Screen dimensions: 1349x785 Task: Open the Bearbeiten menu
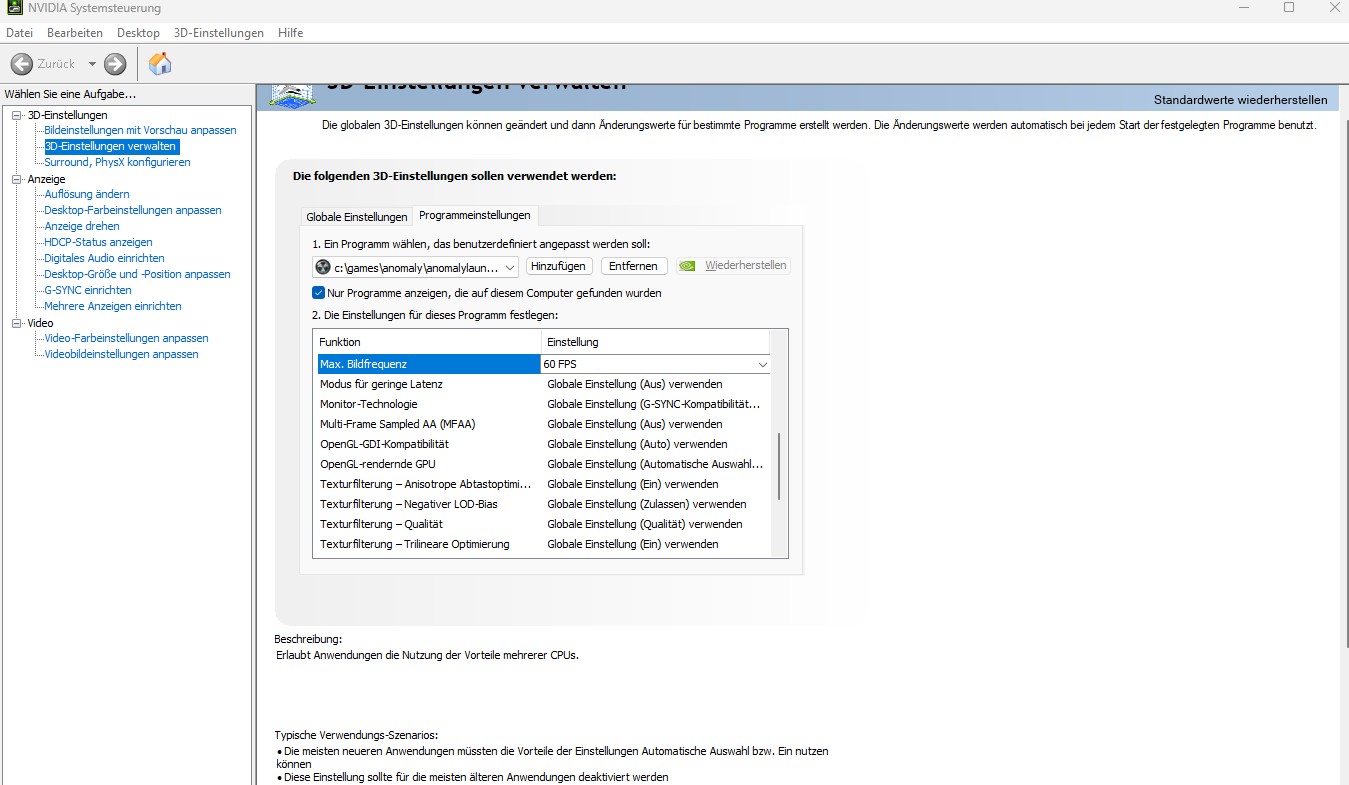point(75,33)
